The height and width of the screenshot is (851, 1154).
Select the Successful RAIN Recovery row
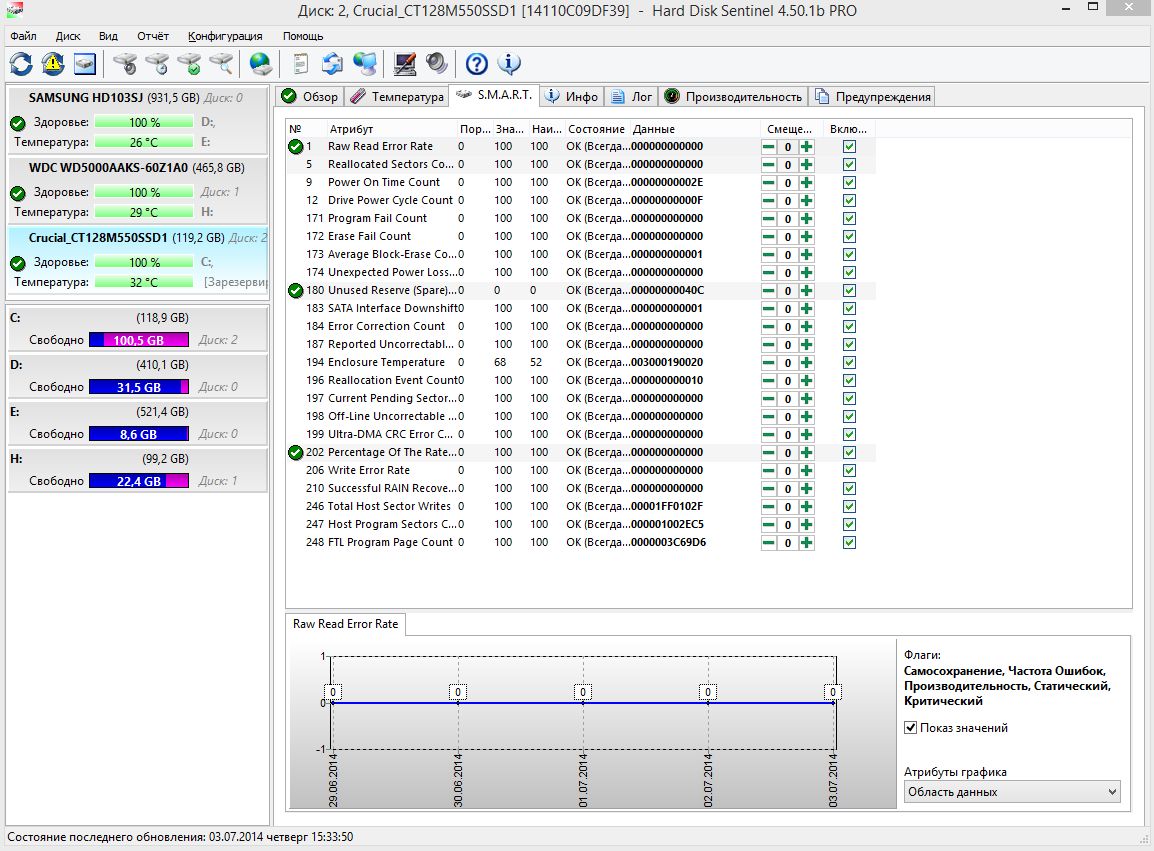580,488
